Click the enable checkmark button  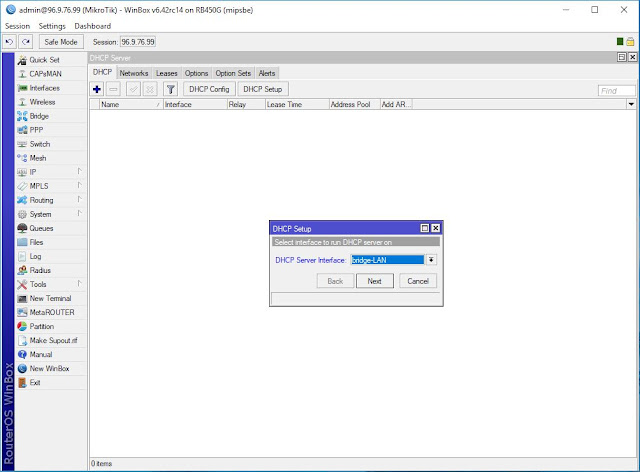click(x=133, y=89)
